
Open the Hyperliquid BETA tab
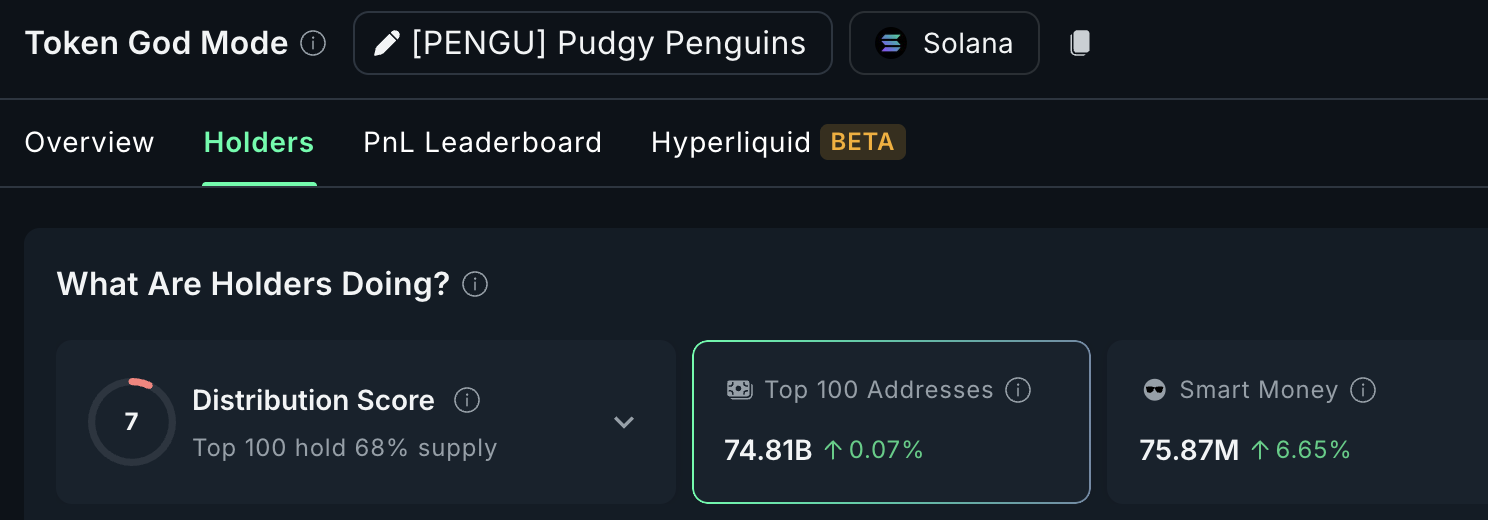(778, 143)
